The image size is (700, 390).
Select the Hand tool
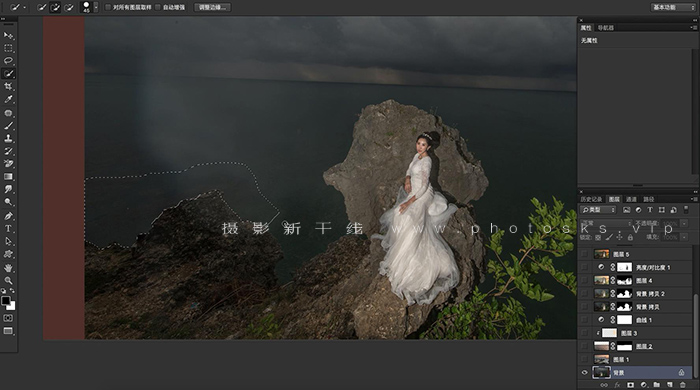[8, 268]
